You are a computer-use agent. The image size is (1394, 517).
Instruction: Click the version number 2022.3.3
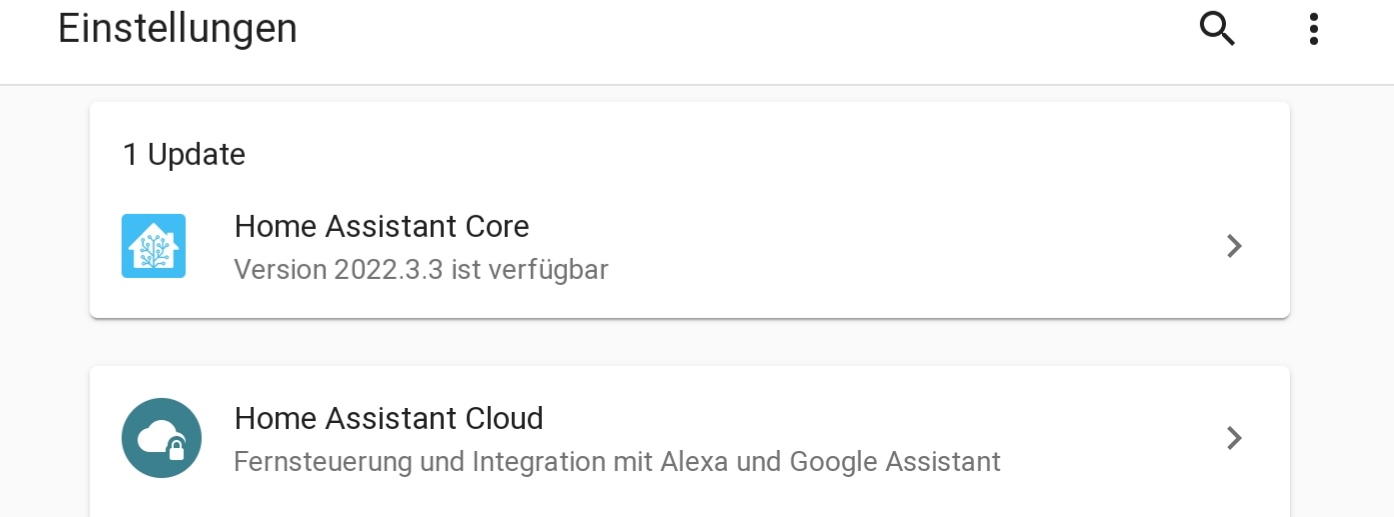coord(389,270)
